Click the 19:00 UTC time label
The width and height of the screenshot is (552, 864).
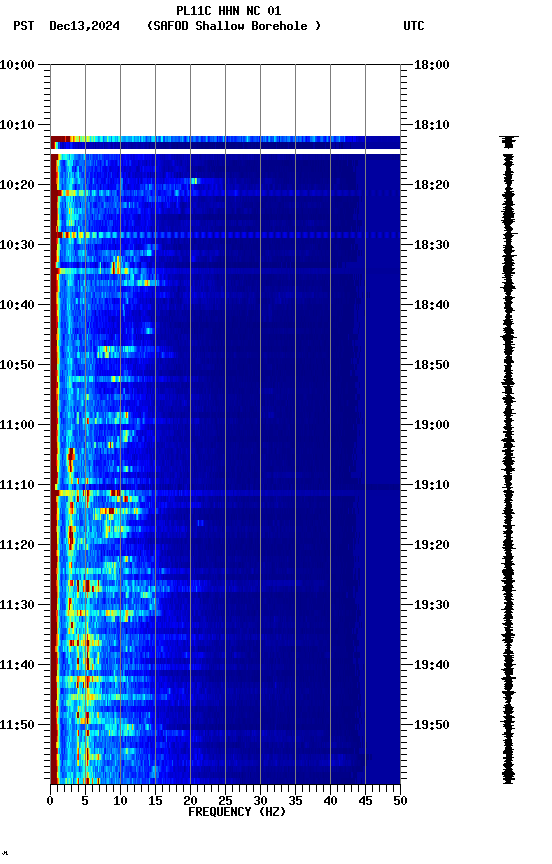[432, 425]
